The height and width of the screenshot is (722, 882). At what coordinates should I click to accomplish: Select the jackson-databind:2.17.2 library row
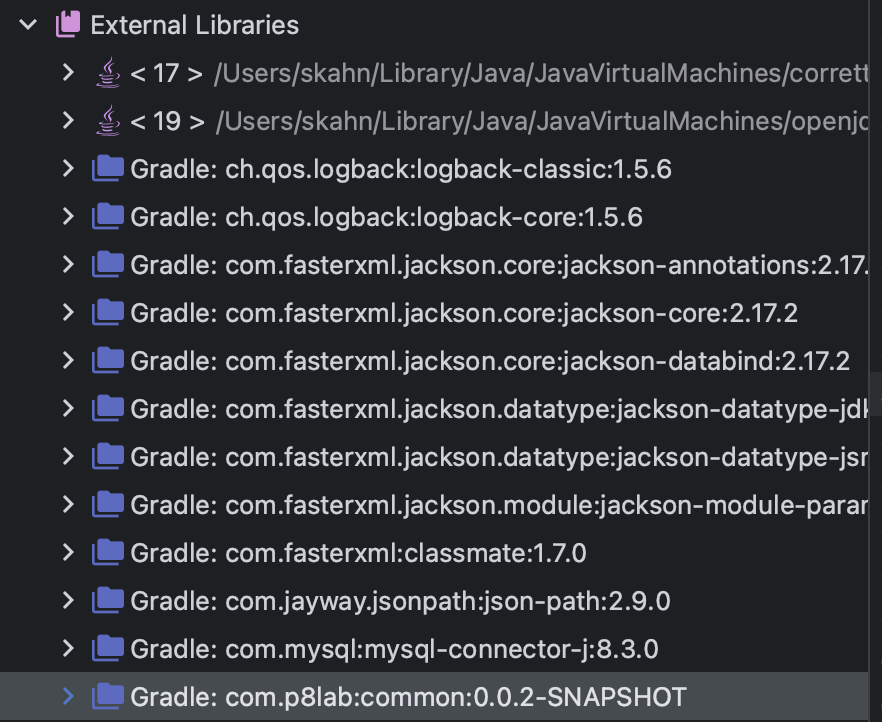click(x=434, y=361)
